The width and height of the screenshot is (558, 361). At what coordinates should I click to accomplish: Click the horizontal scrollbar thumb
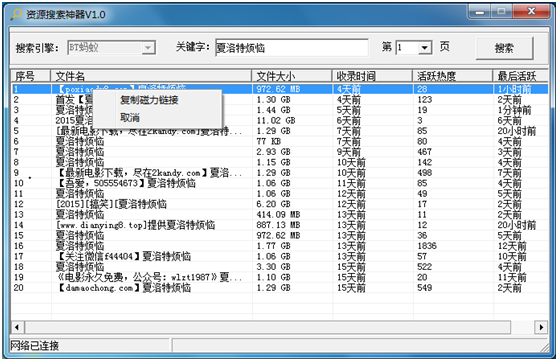tap(267, 327)
